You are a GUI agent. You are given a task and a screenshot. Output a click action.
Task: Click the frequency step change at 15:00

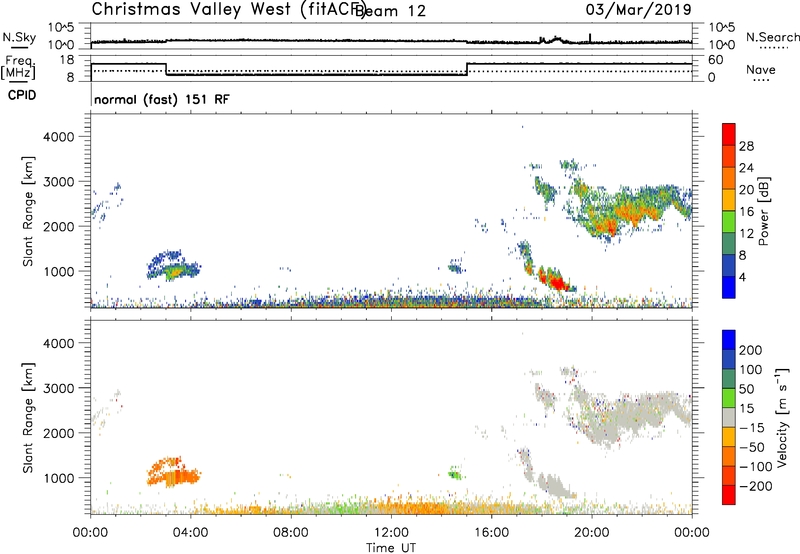coord(467,69)
